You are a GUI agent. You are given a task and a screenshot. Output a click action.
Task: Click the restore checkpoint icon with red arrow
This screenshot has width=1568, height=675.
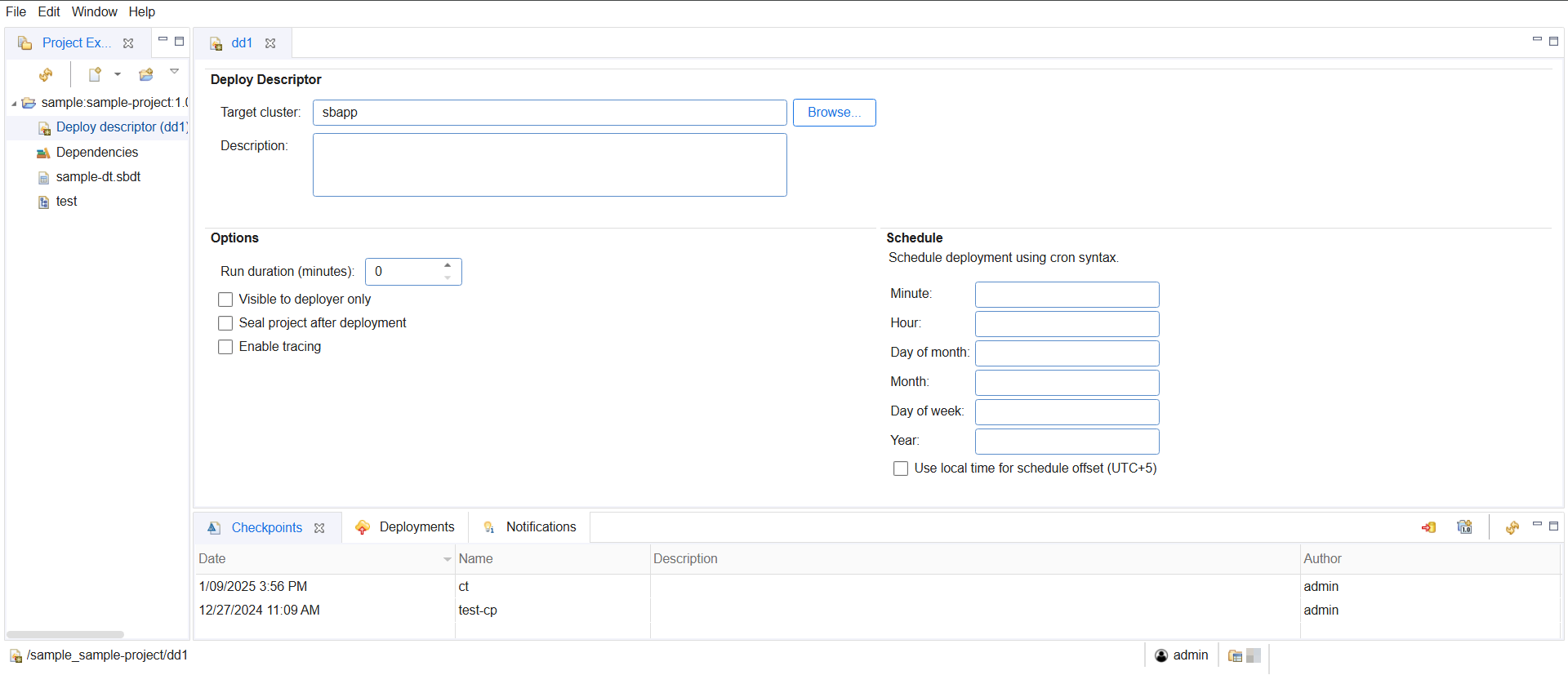(1428, 527)
